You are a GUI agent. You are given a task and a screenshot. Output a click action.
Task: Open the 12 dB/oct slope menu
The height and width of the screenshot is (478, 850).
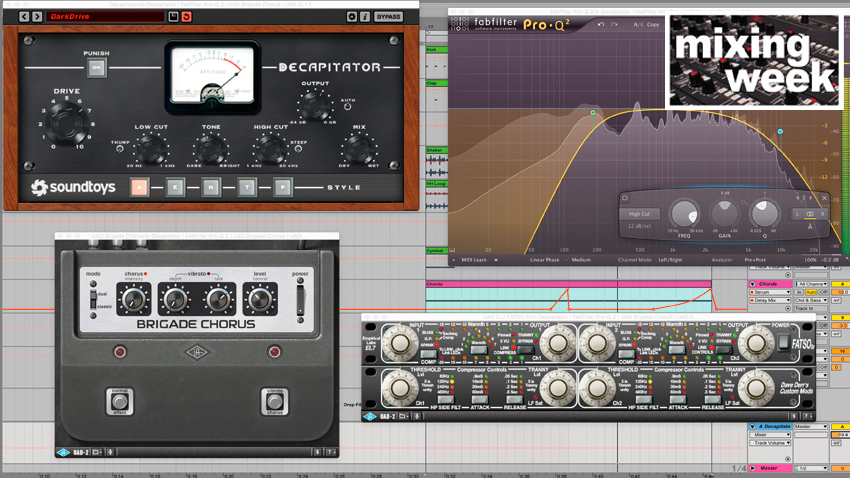tap(639, 226)
